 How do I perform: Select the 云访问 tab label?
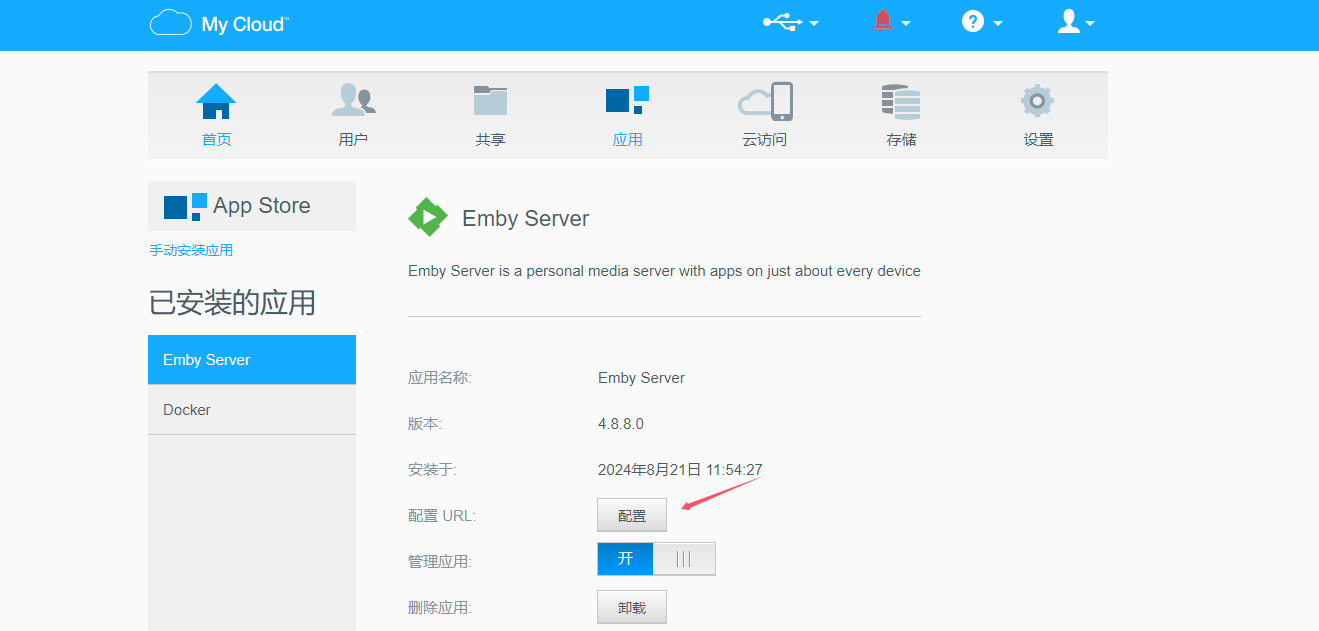pyautogui.click(x=764, y=140)
